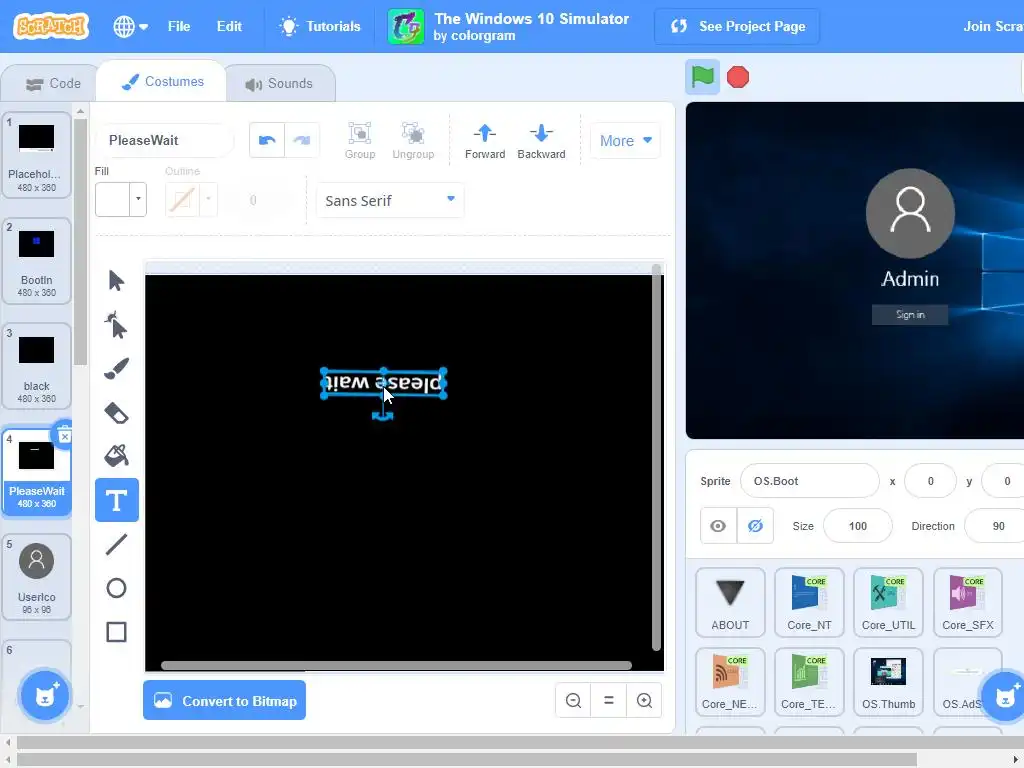
Task: Select the Line tool
Action: (116, 544)
